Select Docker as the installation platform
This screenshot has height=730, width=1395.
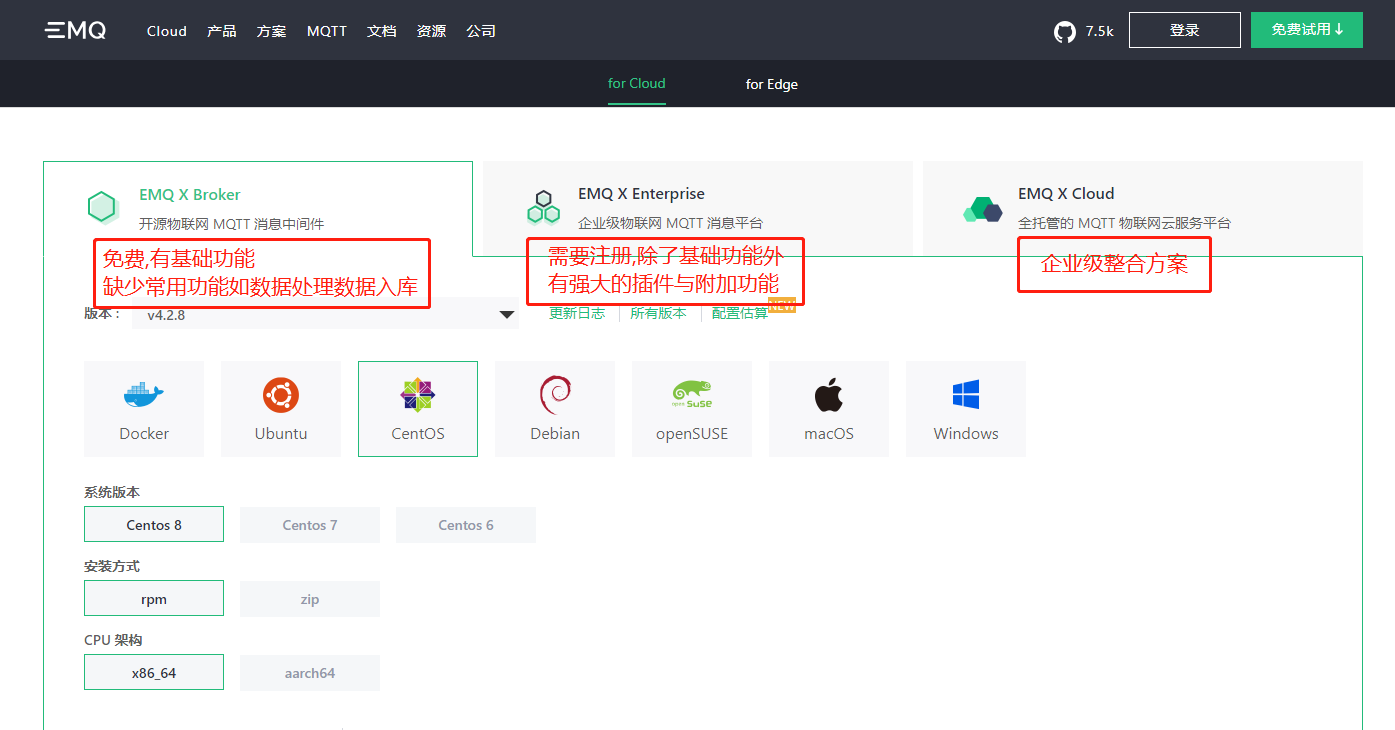tap(144, 408)
